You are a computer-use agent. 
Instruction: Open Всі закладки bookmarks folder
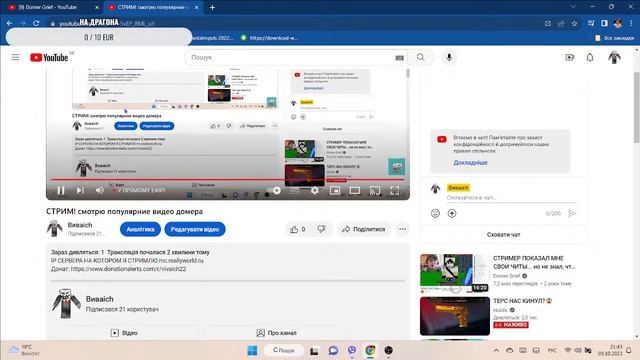615,38
